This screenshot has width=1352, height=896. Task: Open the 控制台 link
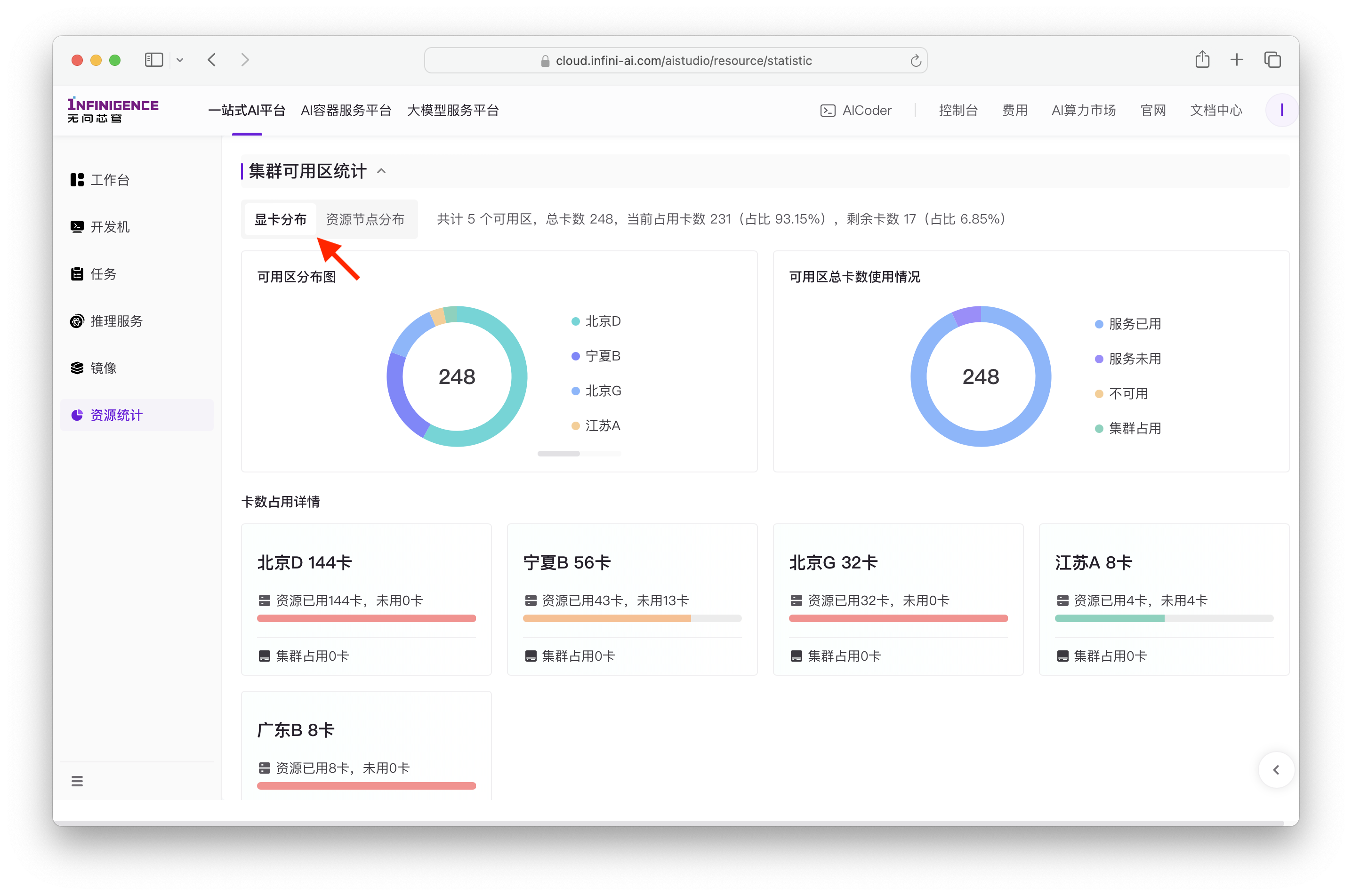958,110
